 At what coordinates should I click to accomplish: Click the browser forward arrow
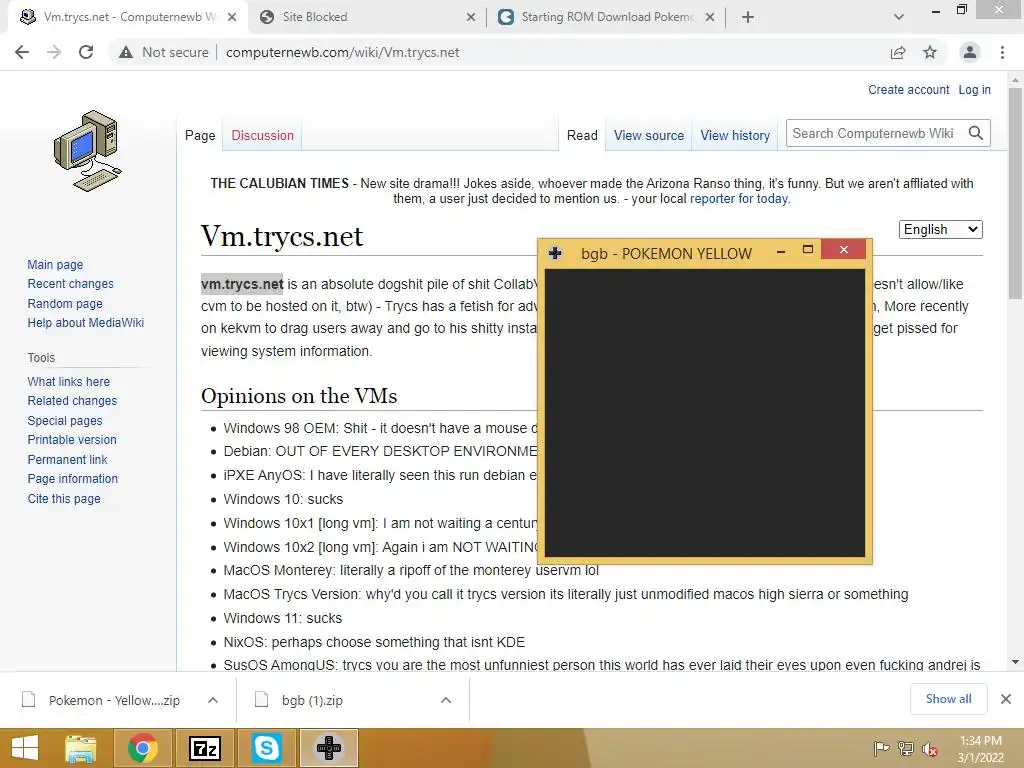pyautogui.click(x=54, y=52)
